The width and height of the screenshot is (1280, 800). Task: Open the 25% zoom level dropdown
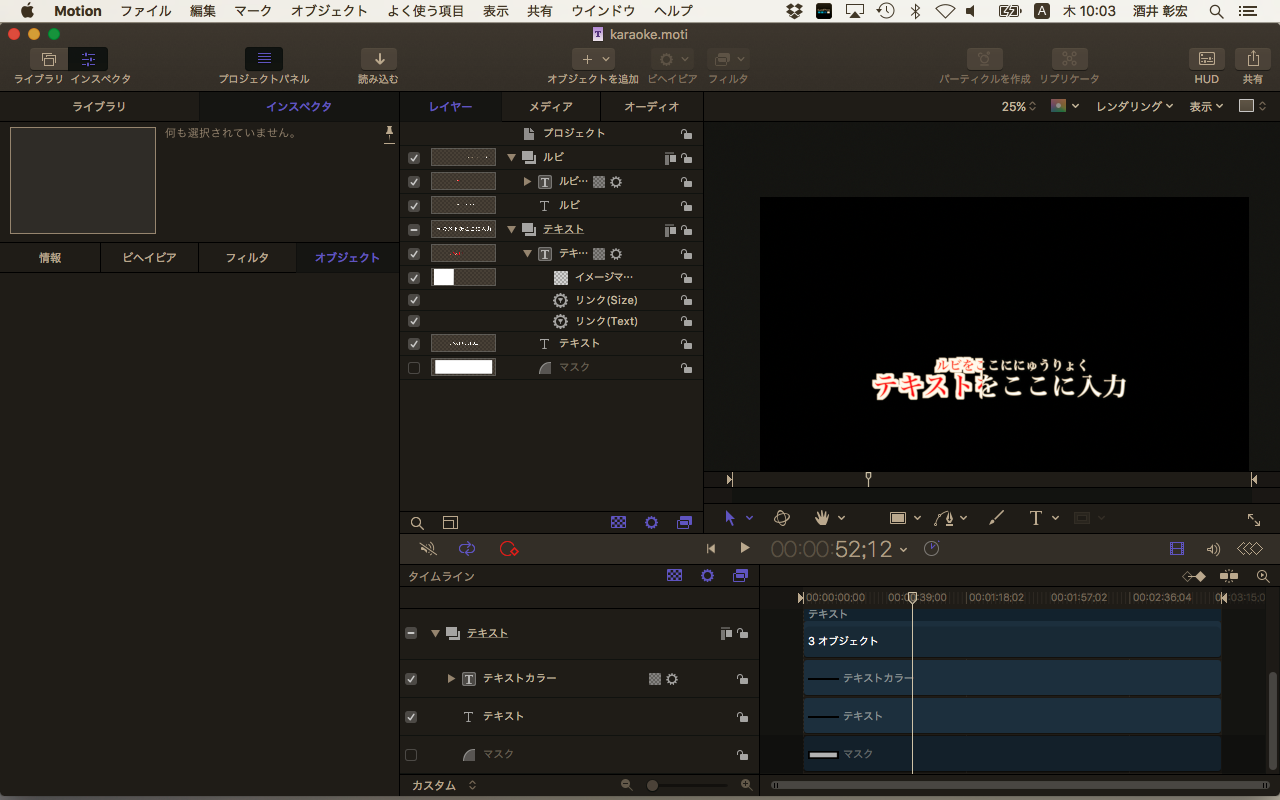click(x=1019, y=106)
